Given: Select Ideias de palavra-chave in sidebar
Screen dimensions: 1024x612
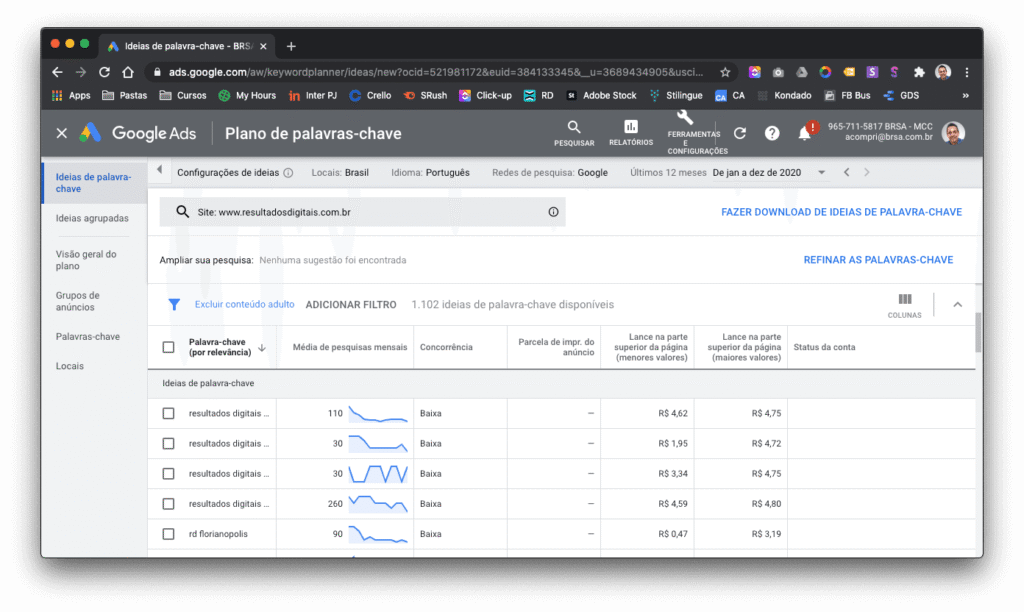Looking at the screenshot, I should 95,183.
